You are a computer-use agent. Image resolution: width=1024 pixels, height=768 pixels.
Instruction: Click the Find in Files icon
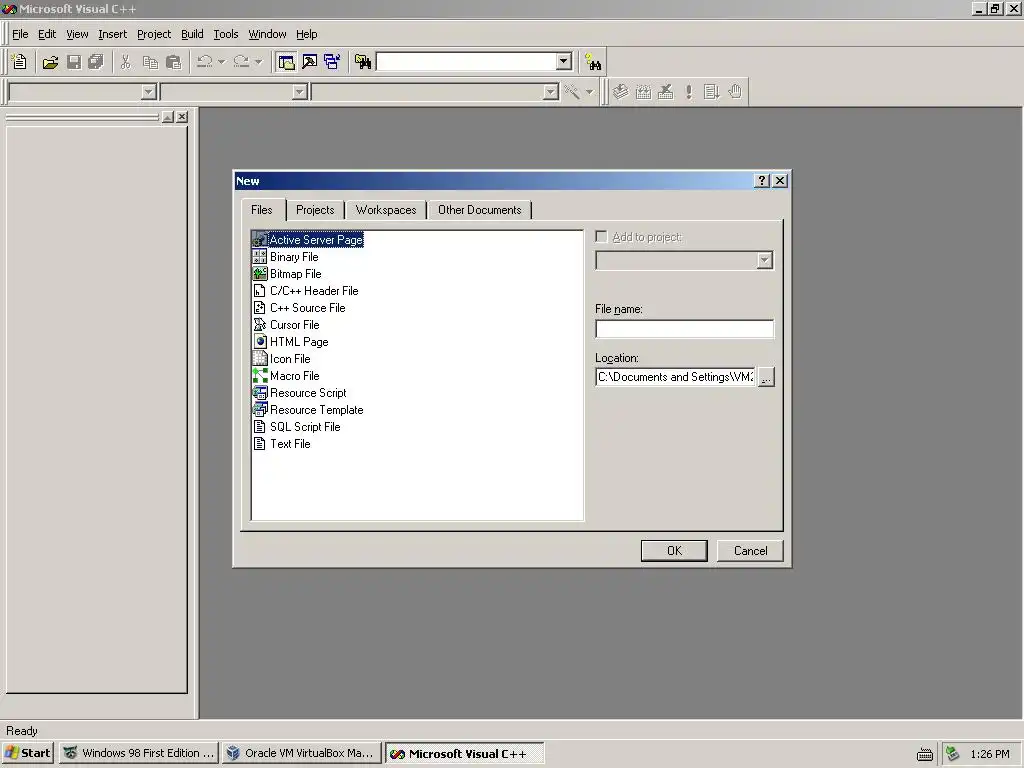click(x=362, y=62)
